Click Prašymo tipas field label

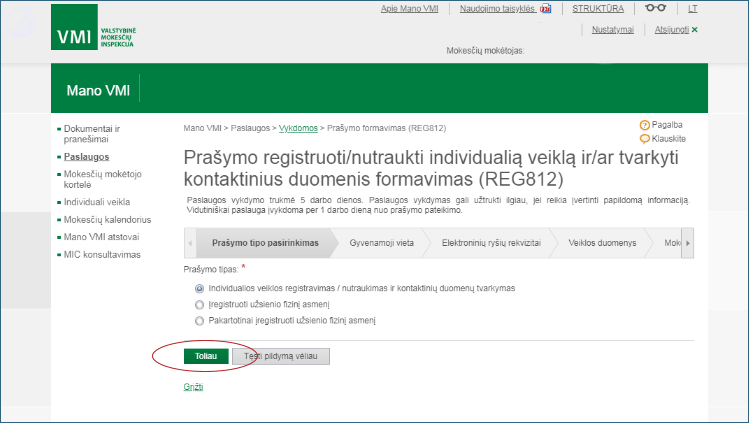[x=211, y=269]
